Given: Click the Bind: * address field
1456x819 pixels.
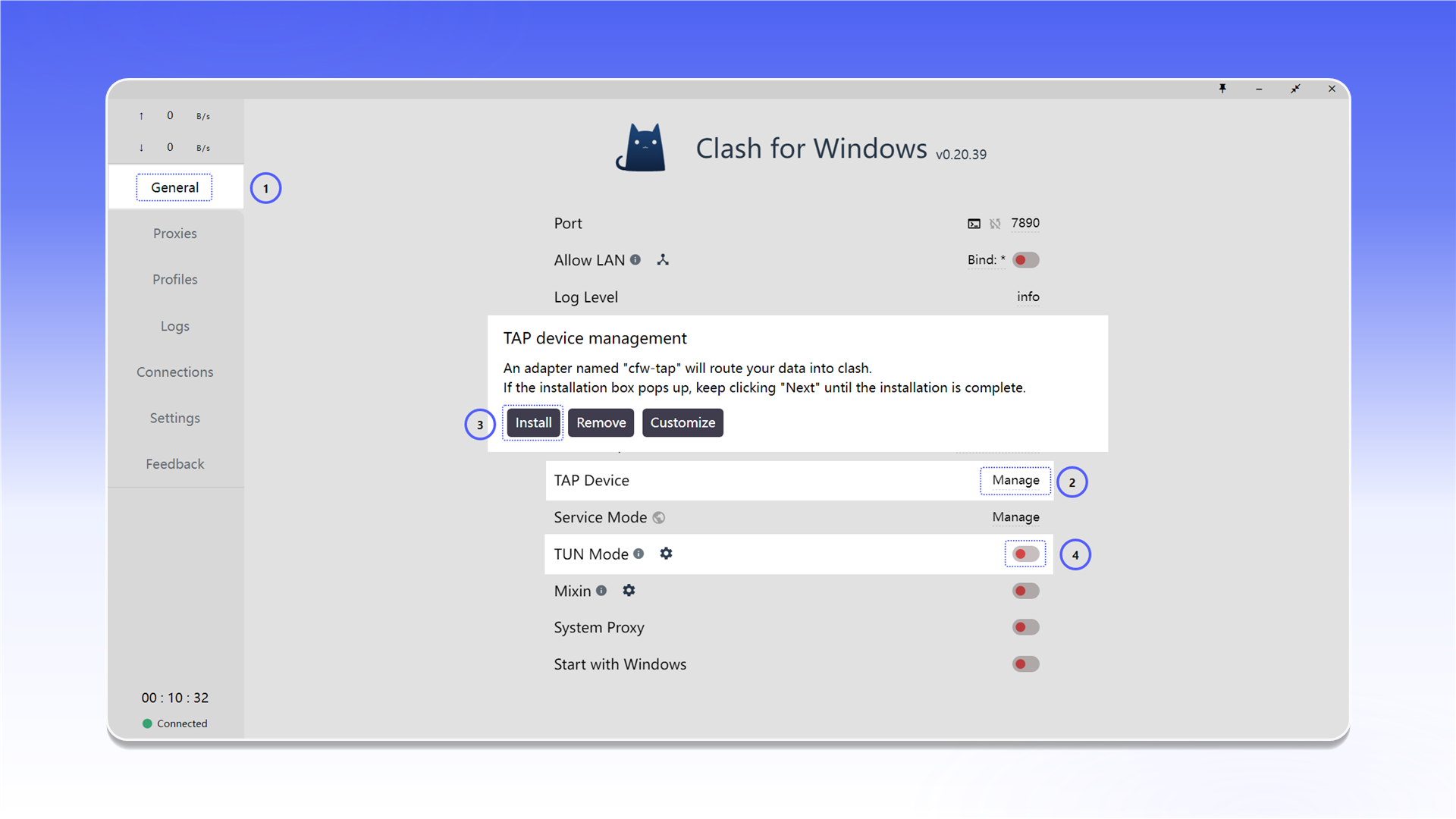Looking at the screenshot, I should click(x=987, y=260).
